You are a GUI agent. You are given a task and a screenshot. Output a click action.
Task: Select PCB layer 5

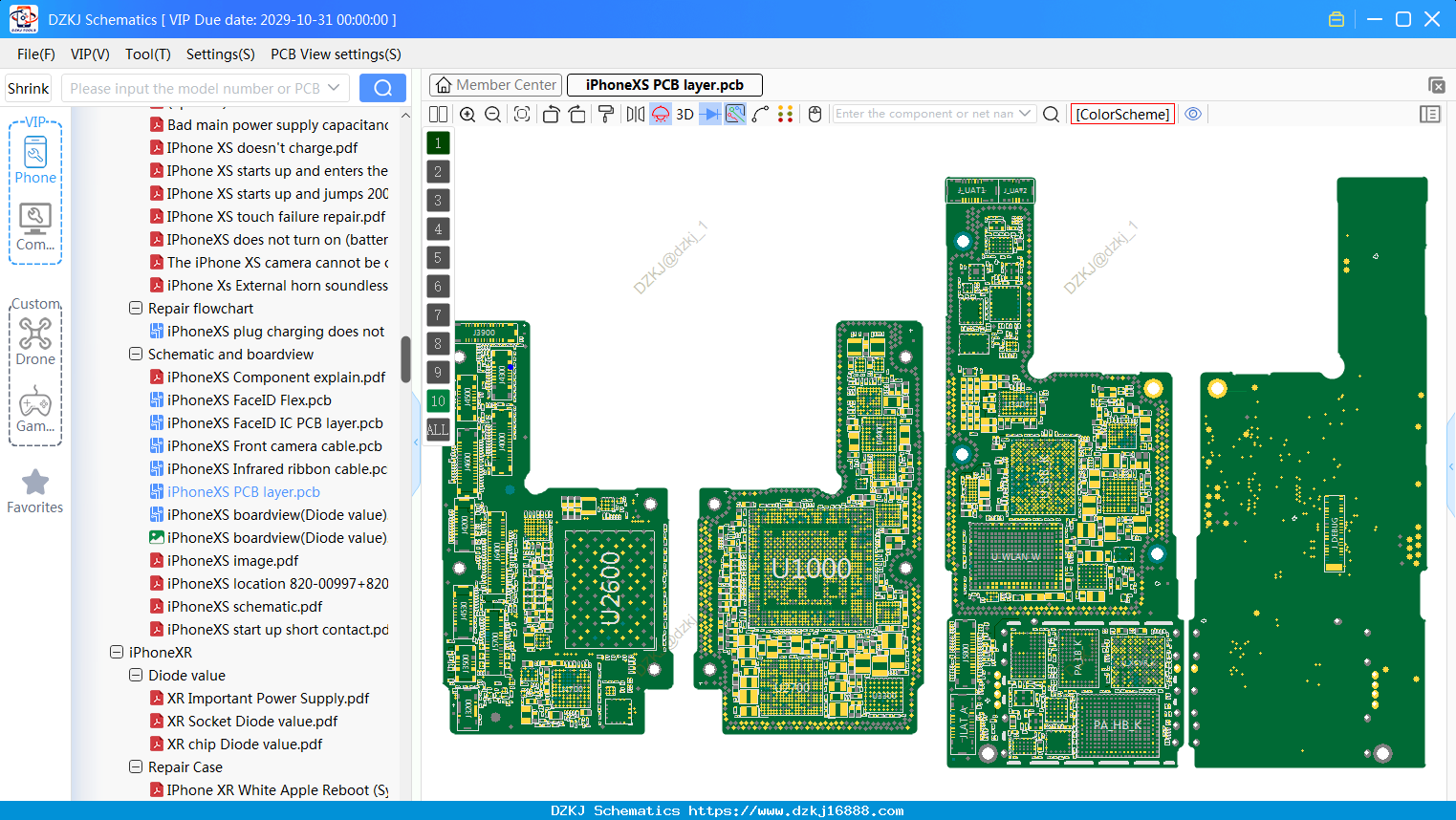[438, 257]
